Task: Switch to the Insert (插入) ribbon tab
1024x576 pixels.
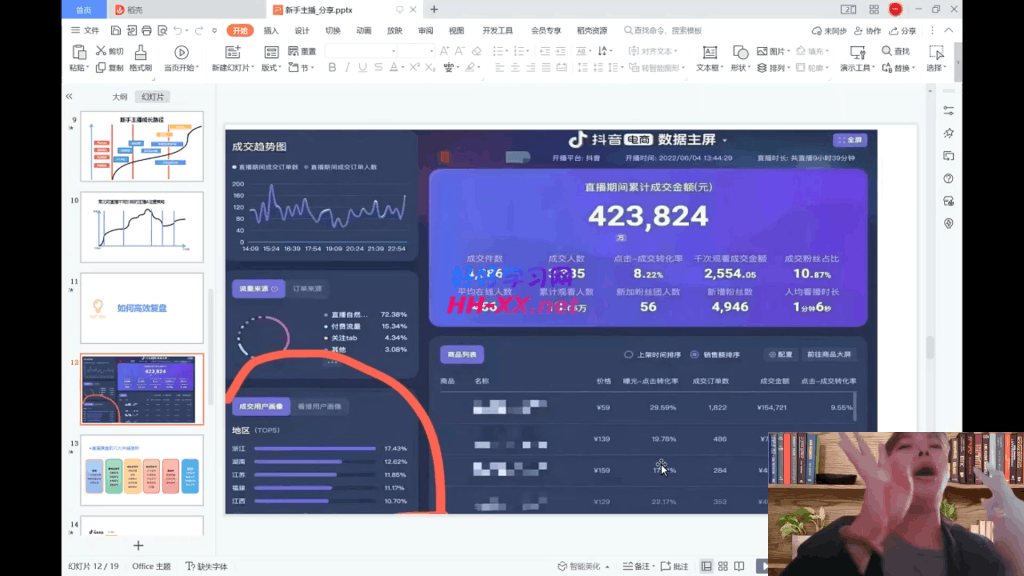Action: point(271,31)
